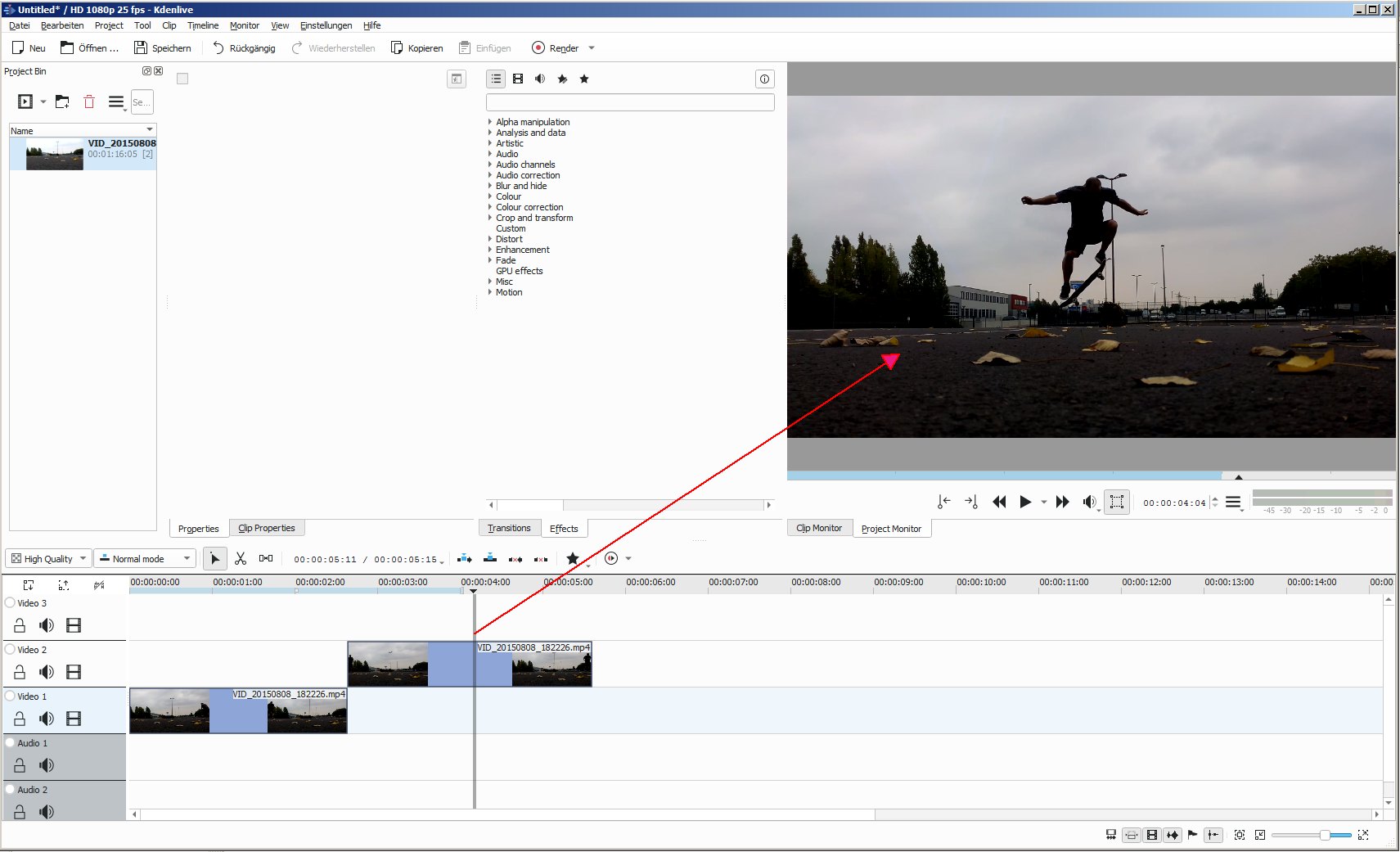The image size is (1400, 852).
Task: Hide video of Video 3 track
Action: (74, 625)
